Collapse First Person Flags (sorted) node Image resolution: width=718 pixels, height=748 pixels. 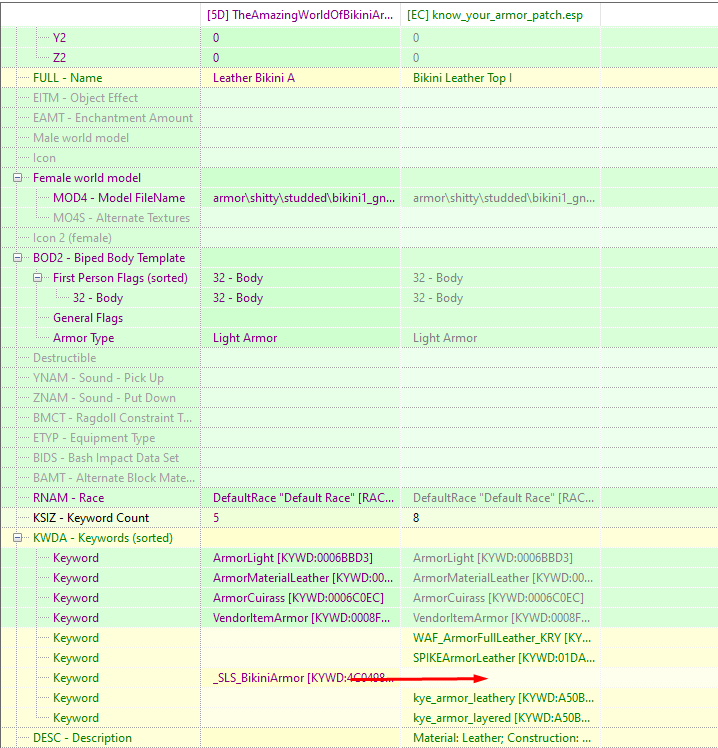[38, 278]
